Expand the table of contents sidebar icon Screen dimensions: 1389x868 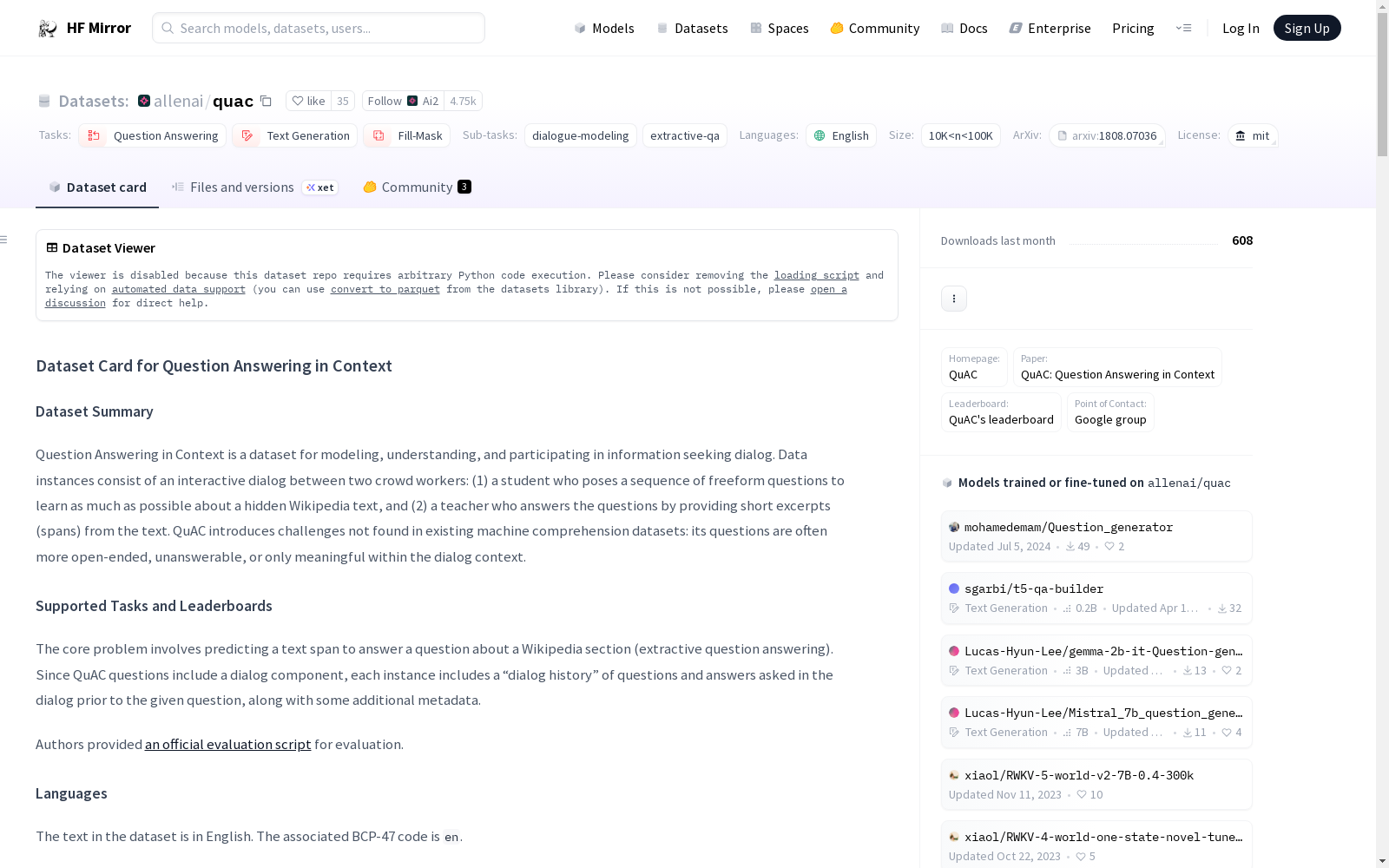4,240
